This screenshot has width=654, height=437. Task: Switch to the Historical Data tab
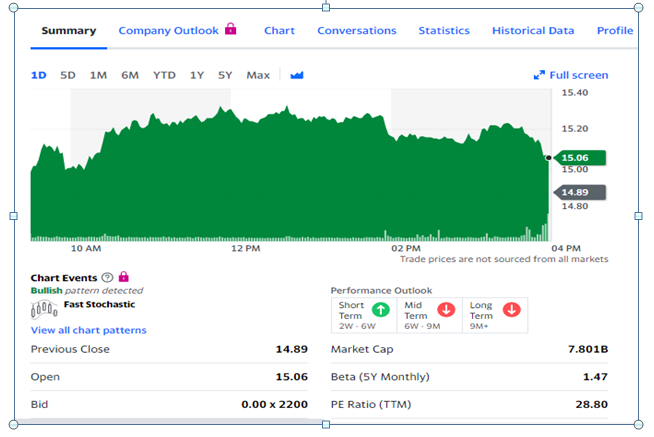tap(533, 30)
